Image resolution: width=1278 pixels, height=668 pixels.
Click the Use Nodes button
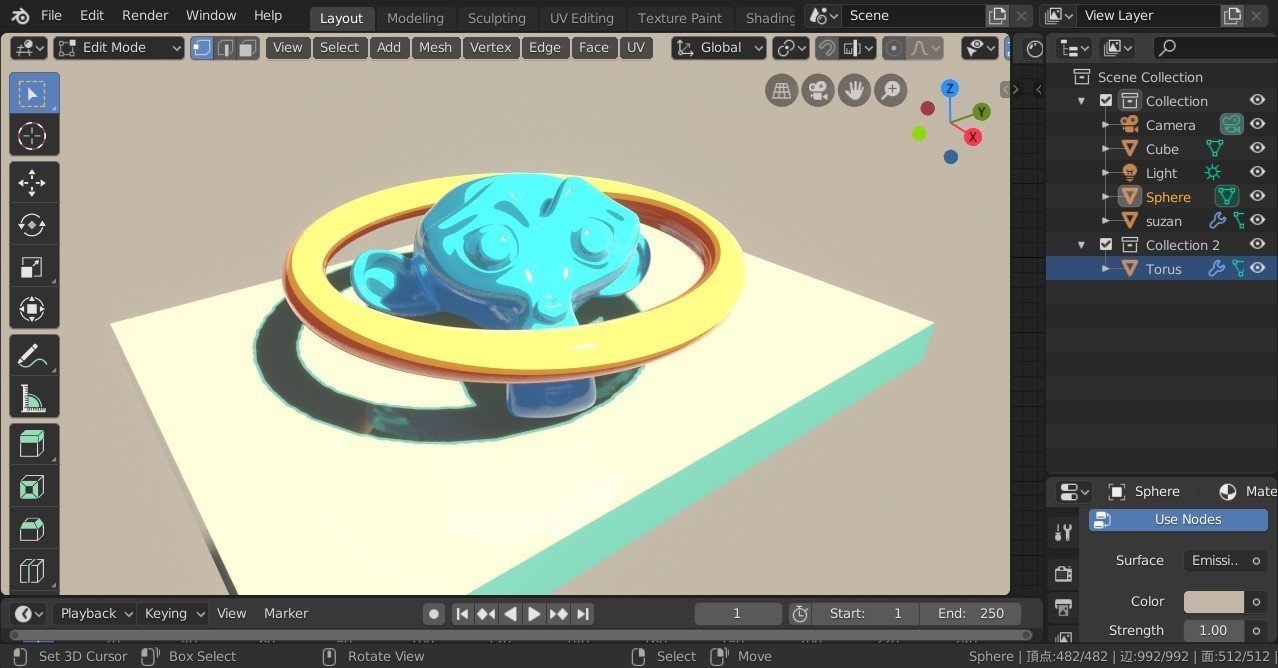[x=1178, y=519]
